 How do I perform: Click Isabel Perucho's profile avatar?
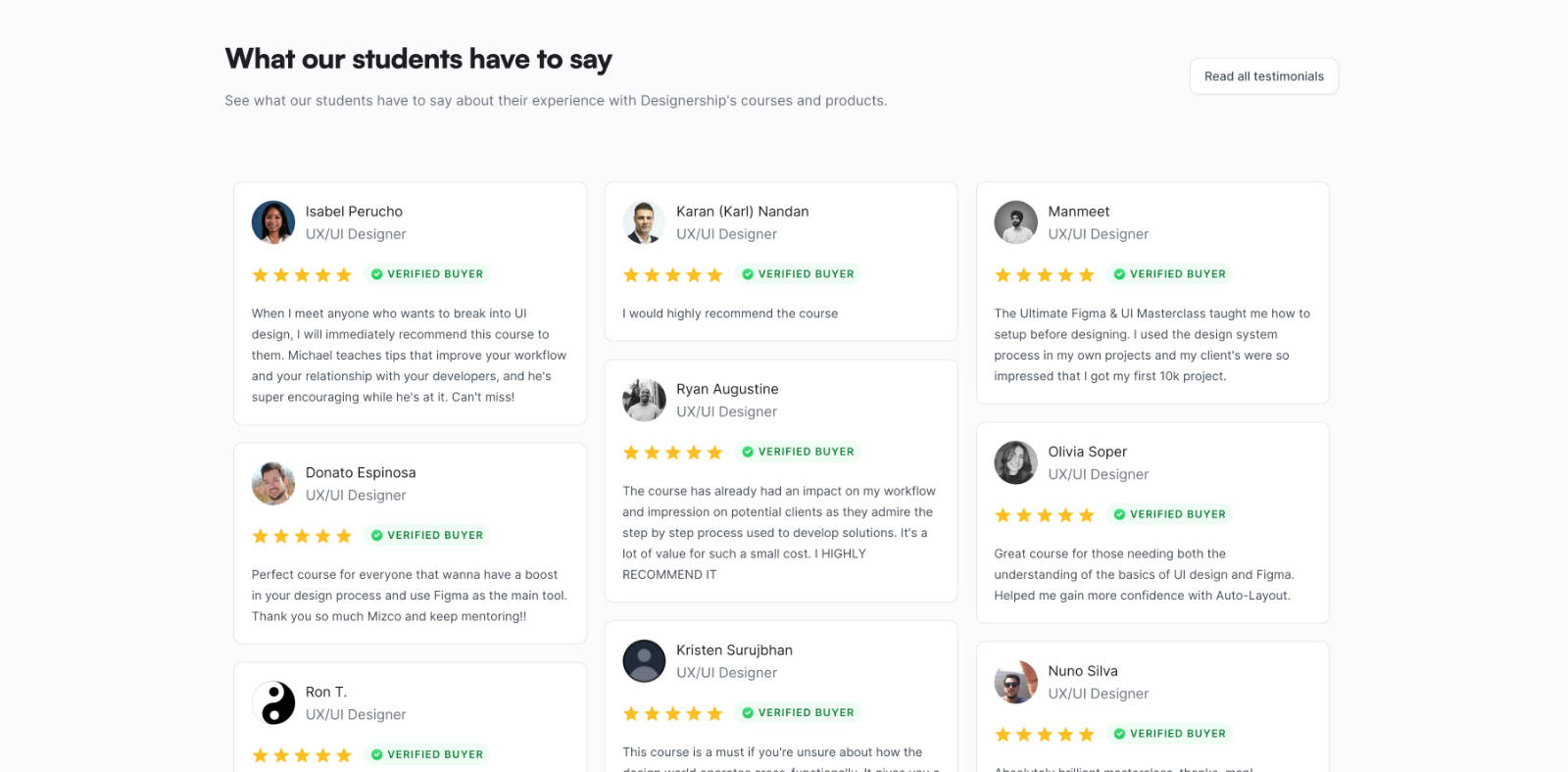273,222
